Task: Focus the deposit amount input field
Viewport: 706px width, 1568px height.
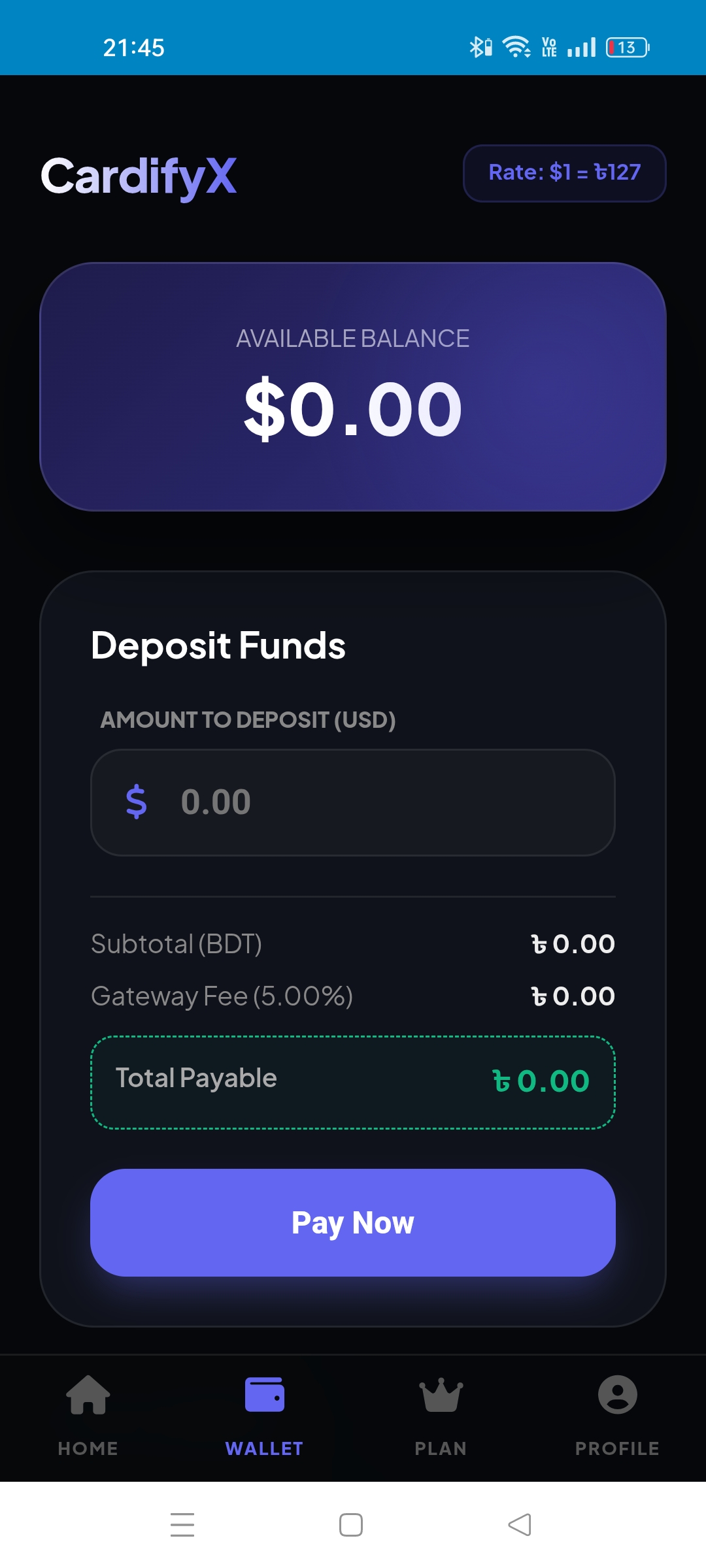Action: coord(379,802)
